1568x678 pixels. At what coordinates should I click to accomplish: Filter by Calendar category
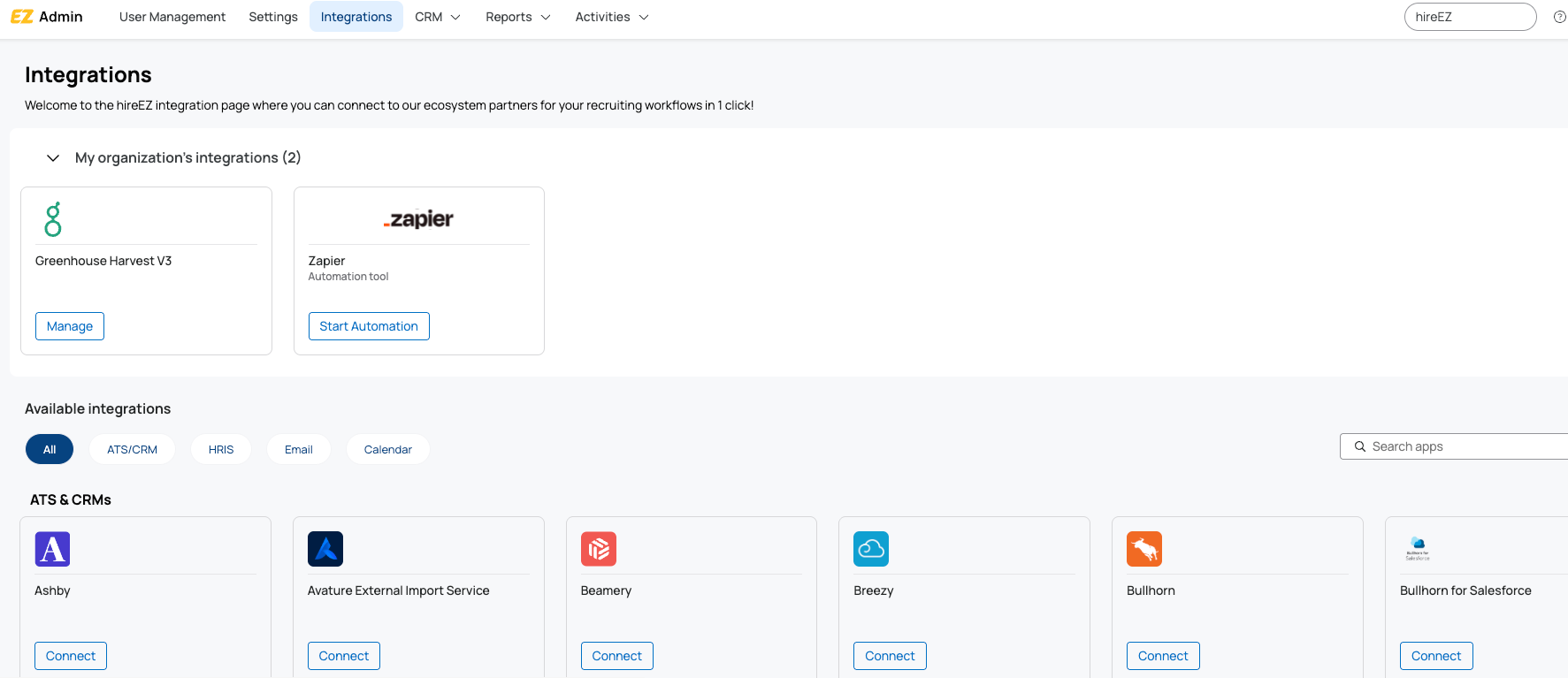[x=388, y=449]
